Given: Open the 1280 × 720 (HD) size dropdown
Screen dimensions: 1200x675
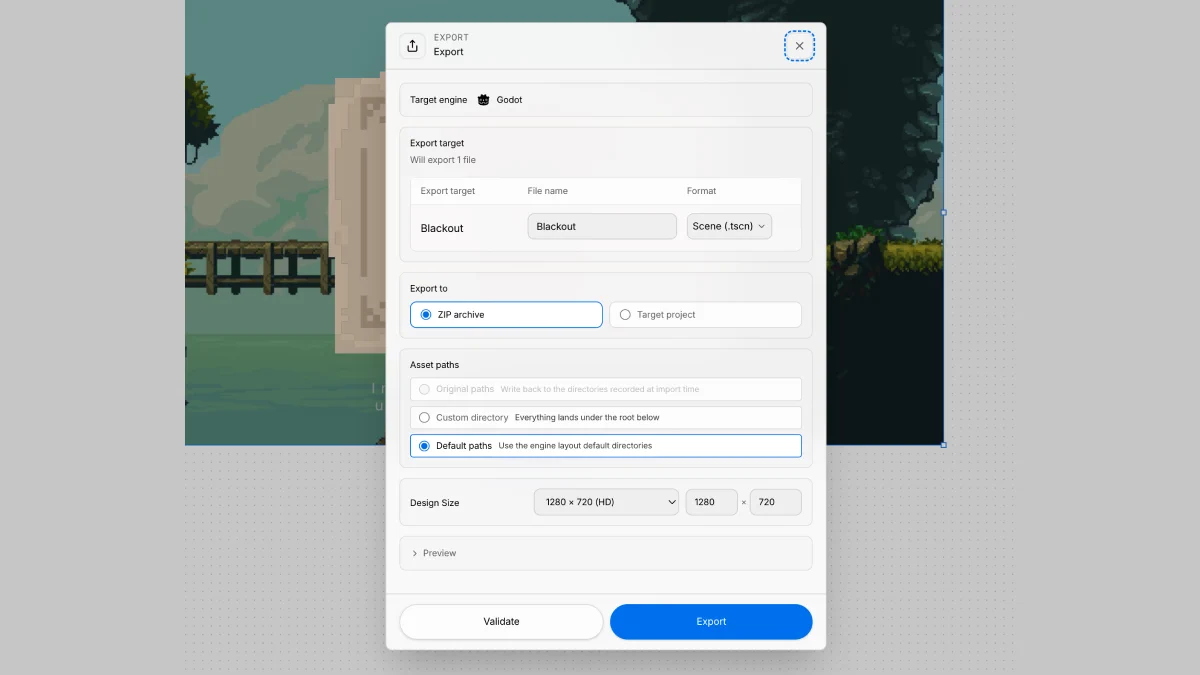Looking at the screenshot, I should pyautogui.click(x=606, y=502).
